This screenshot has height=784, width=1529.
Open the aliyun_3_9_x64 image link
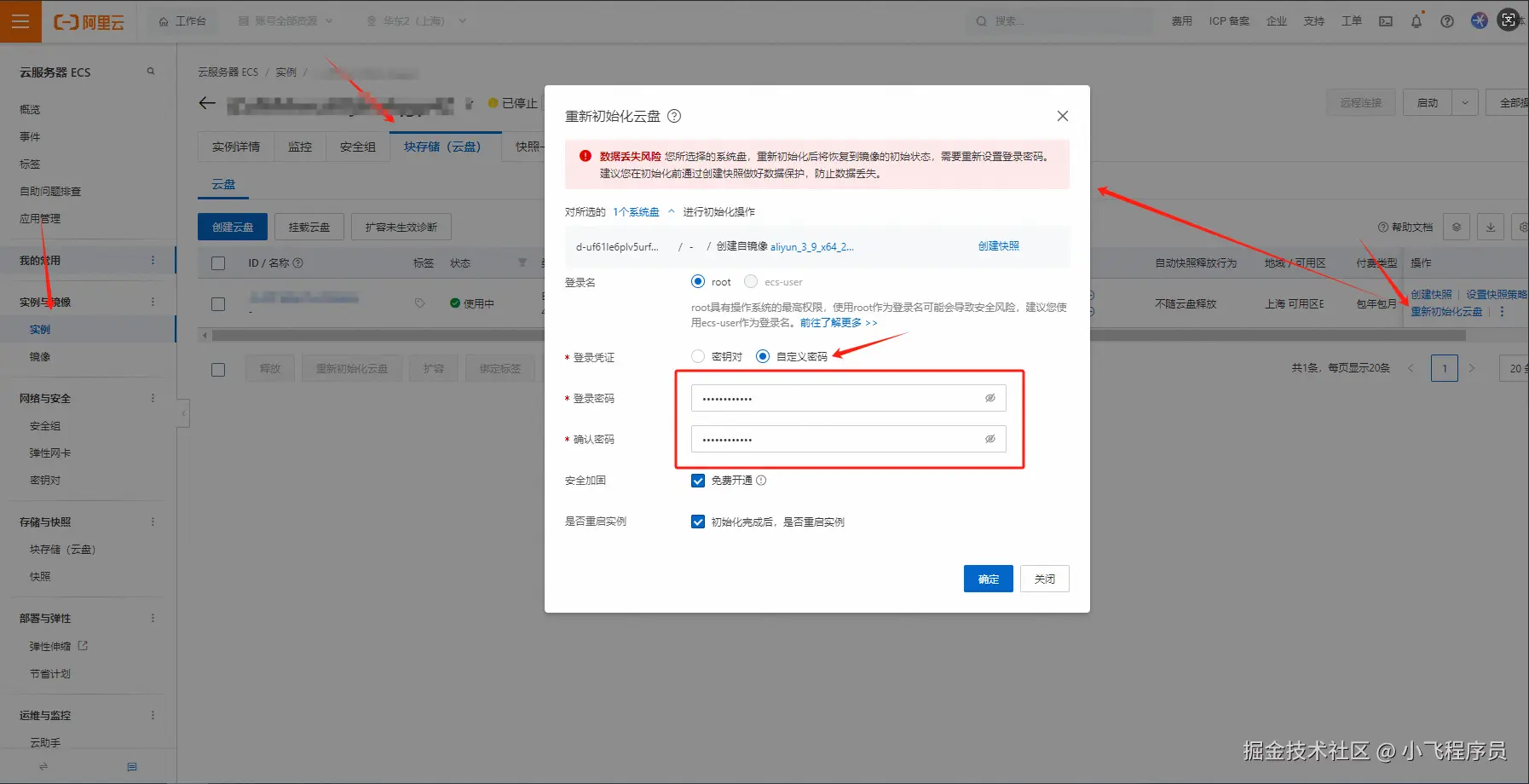point(812,247)
